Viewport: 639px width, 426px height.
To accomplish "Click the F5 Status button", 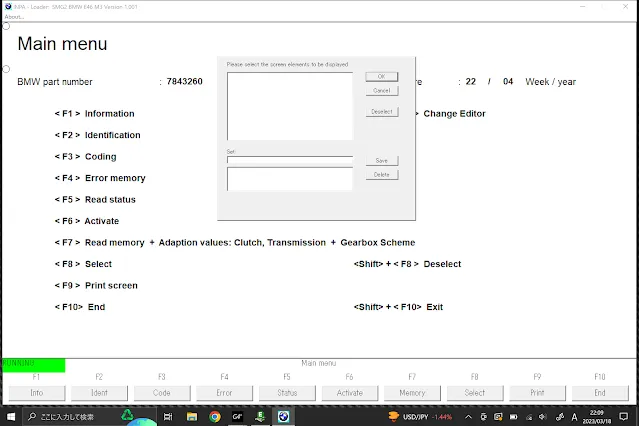I will (x=287, y=393).
